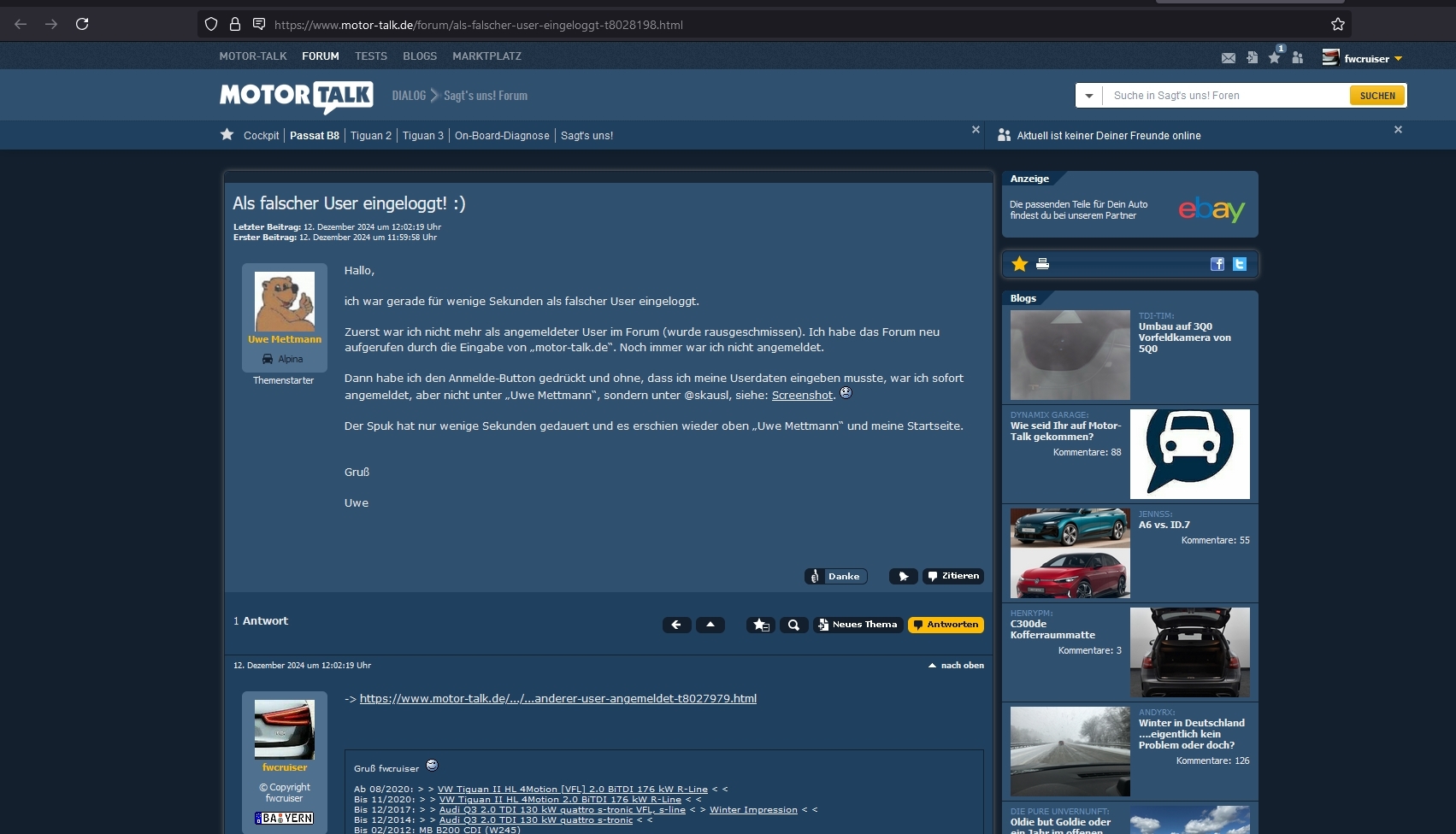Open blog 'Wie seid Ihr auf Motor-Talk gekommen?'

(x=1066, y=431)
